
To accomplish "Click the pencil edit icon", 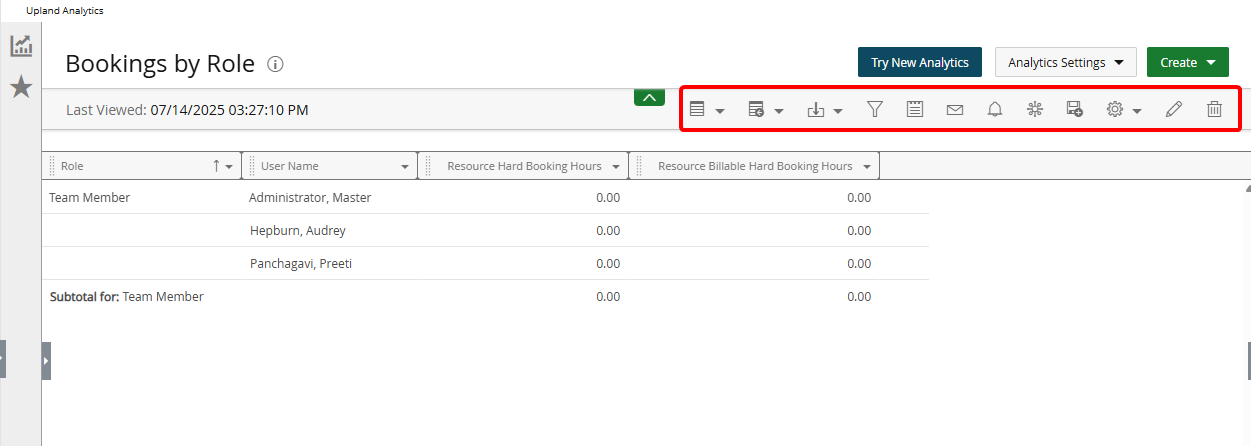I will (1174, 110).
